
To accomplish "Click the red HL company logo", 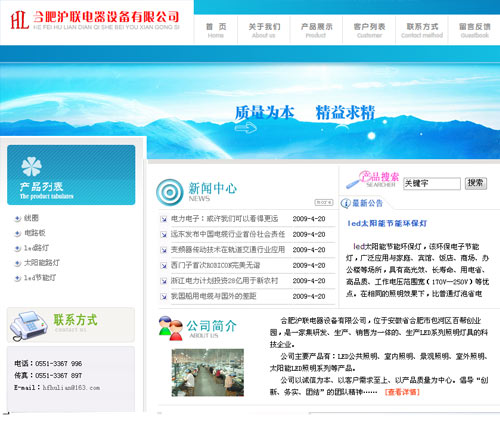I will click(x=19, y=20).
